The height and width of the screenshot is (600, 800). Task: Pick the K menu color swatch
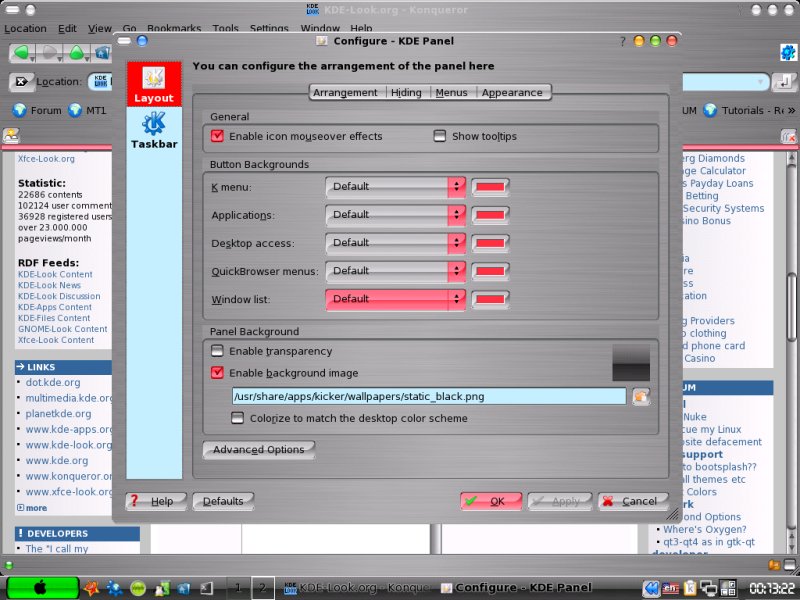490,187
